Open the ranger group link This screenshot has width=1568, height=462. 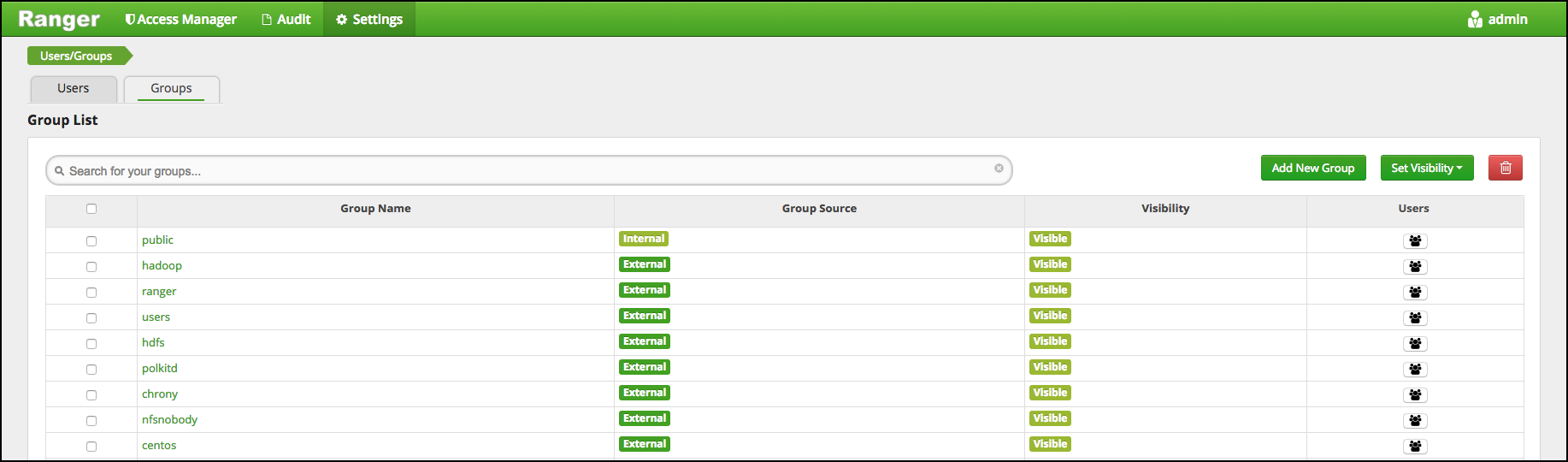[159, 292]
